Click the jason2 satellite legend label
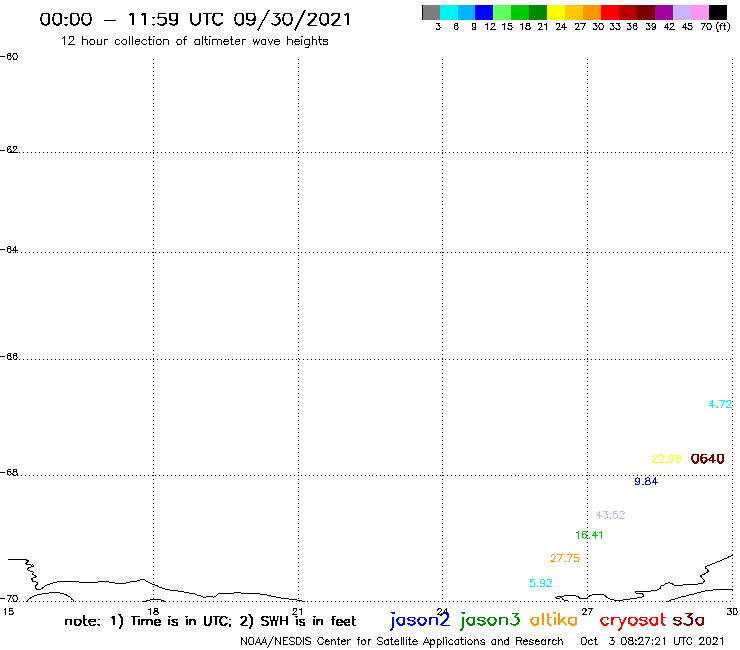 420,620
